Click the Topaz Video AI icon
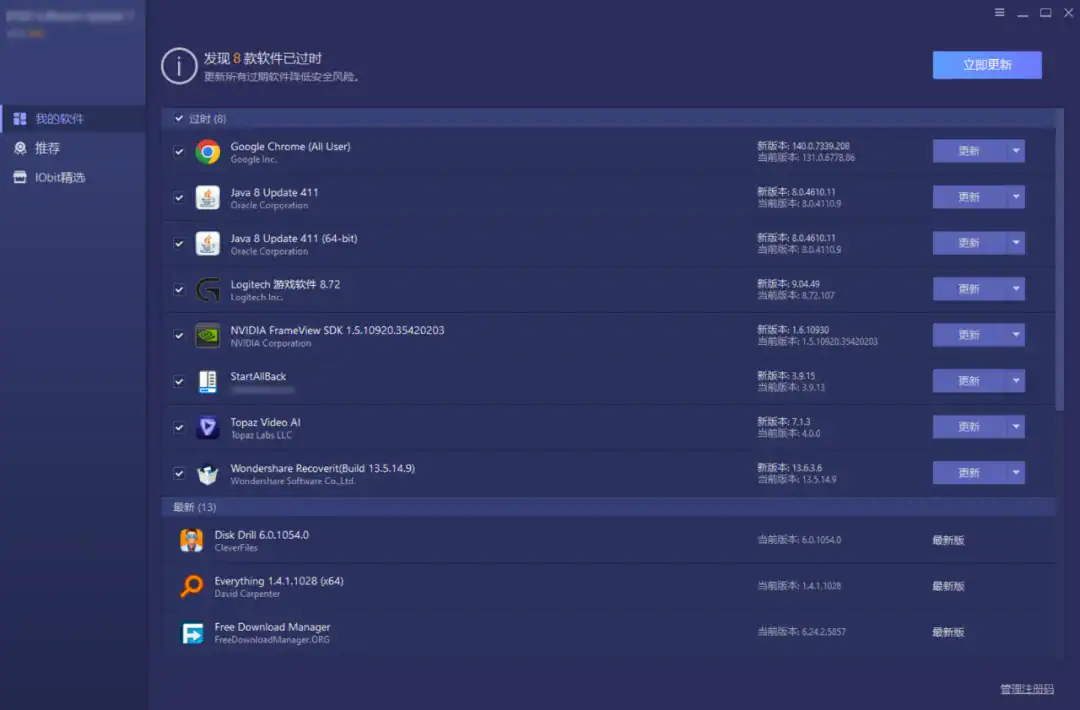1080x710 pixels. [x=207, y=427]
